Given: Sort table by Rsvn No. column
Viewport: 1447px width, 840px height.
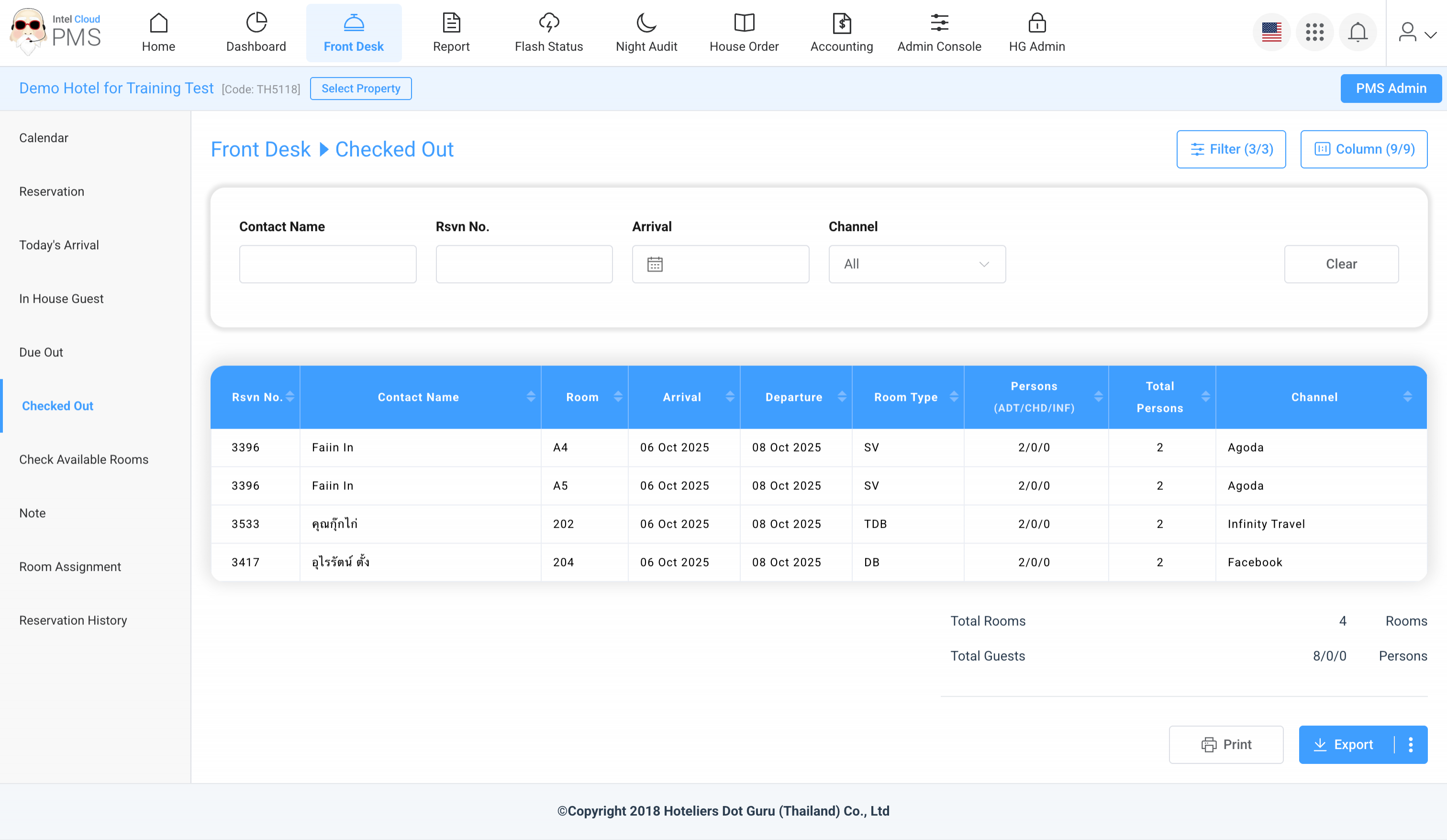Looking at the screenshot, I should pyautogui.click(x=290, y=397).
